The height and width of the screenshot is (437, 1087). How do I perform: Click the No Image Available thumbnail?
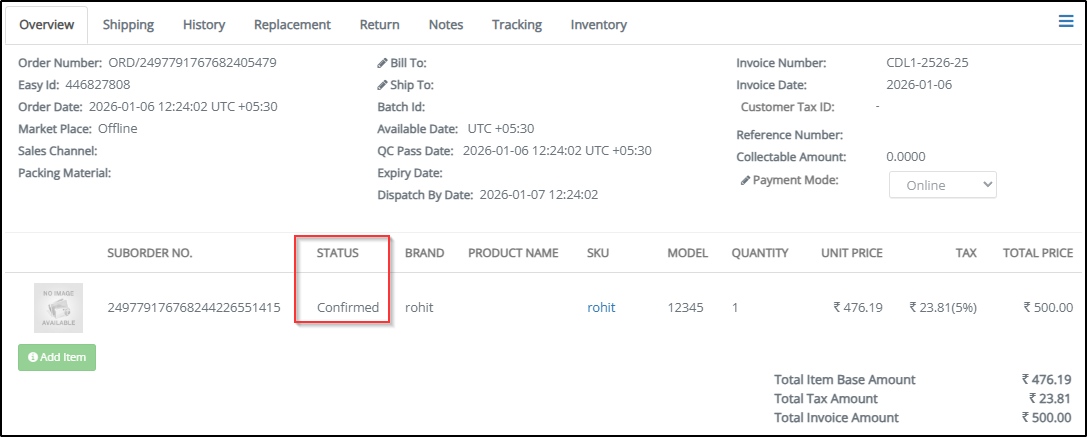[58, 307]
